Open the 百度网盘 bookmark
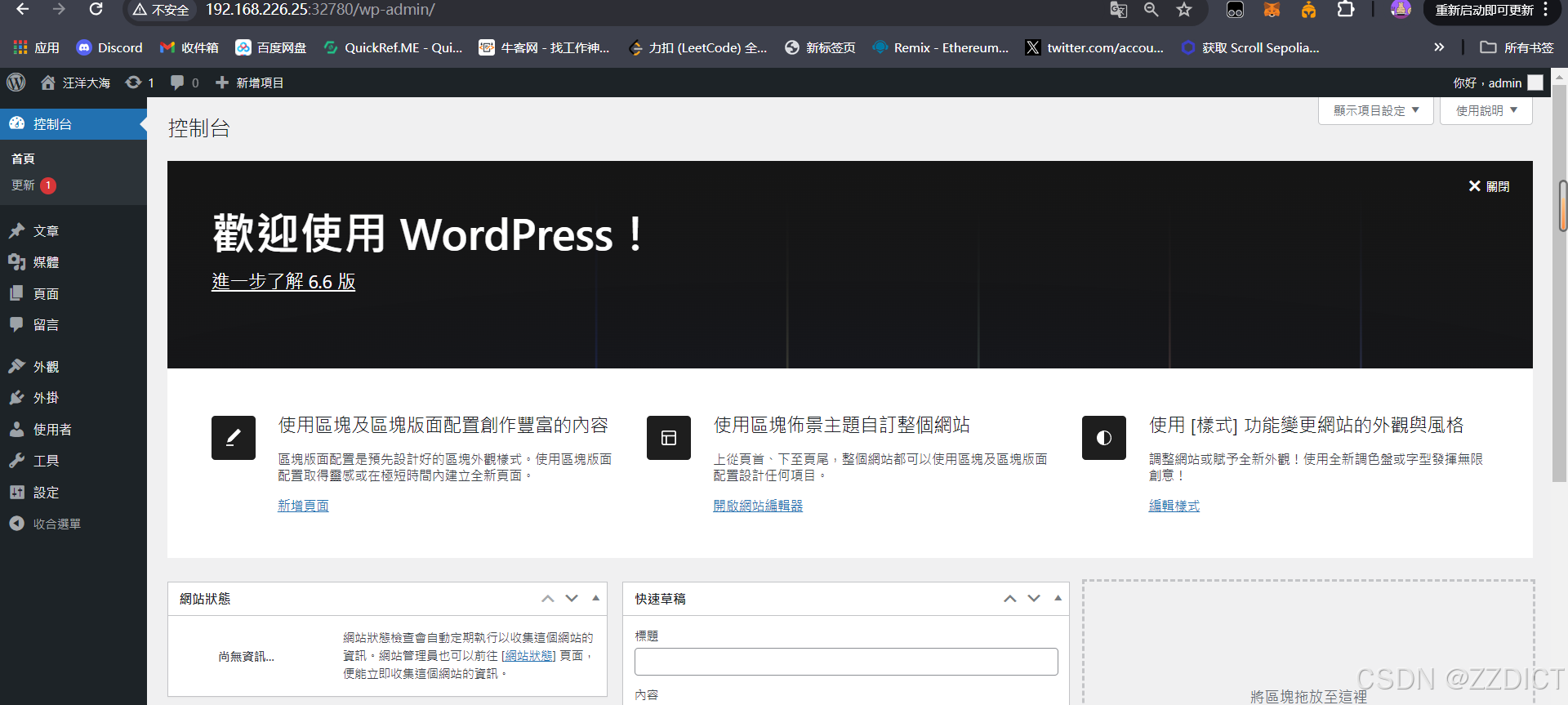 coord(271,47)
